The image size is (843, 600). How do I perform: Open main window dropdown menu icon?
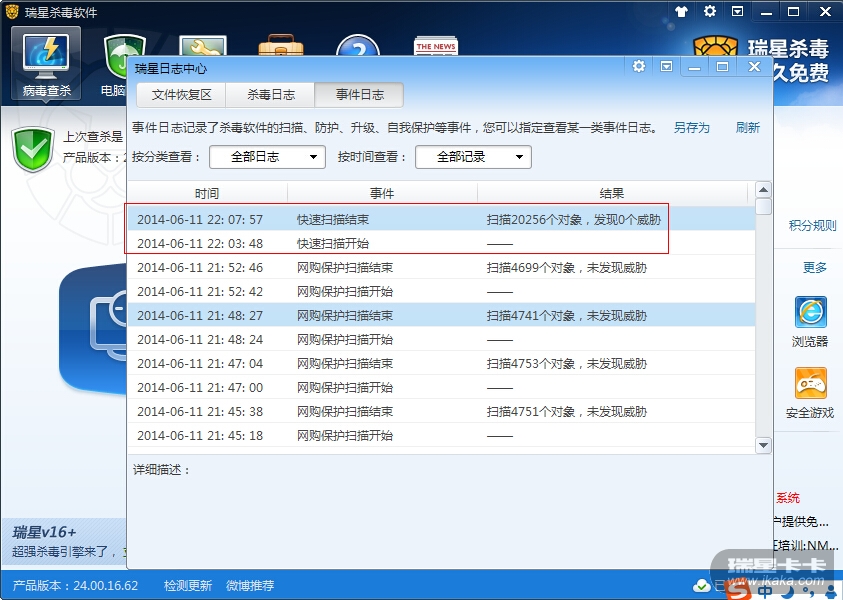coord(738,11)
